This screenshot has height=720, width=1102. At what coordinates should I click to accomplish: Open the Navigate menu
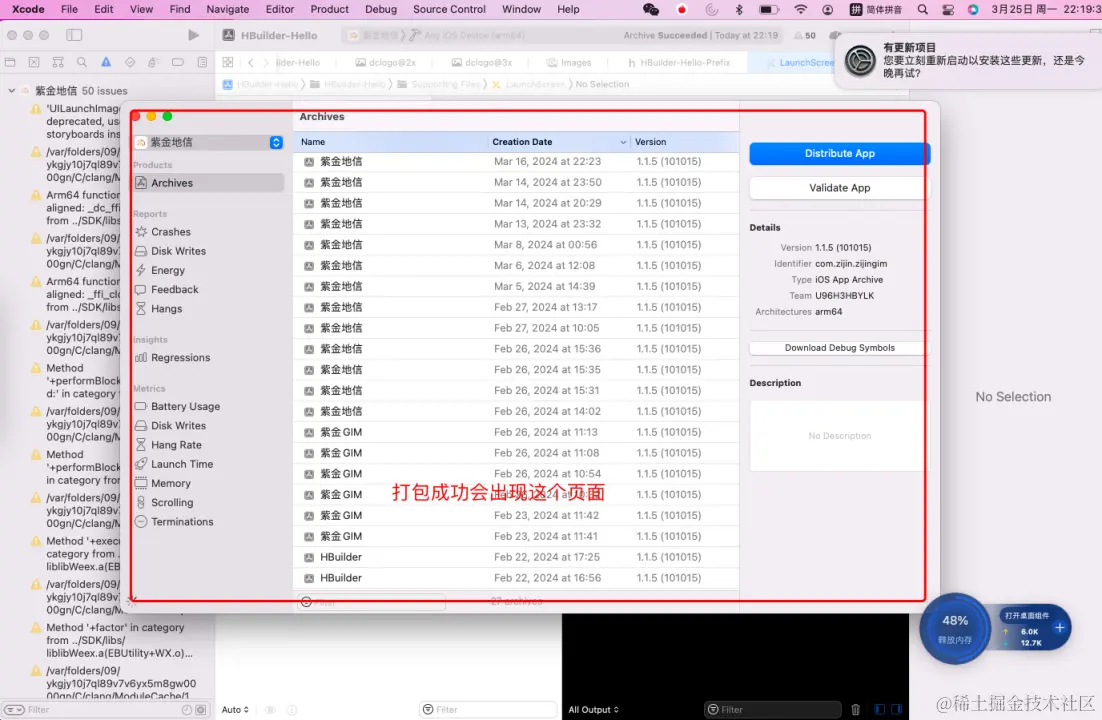pos(228,9)
